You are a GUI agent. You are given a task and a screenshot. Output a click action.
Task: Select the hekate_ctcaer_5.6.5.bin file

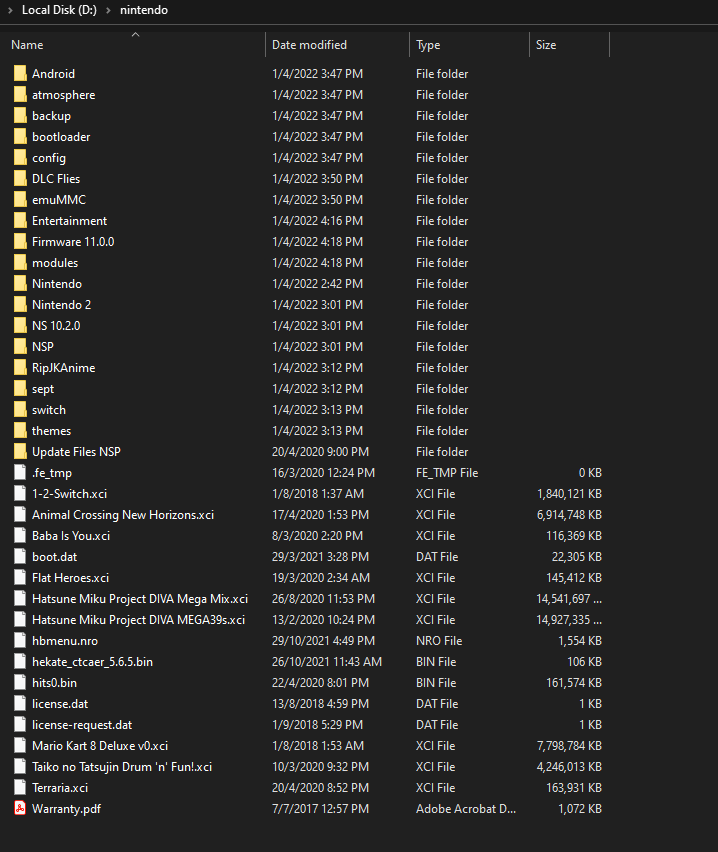[92, 662]
